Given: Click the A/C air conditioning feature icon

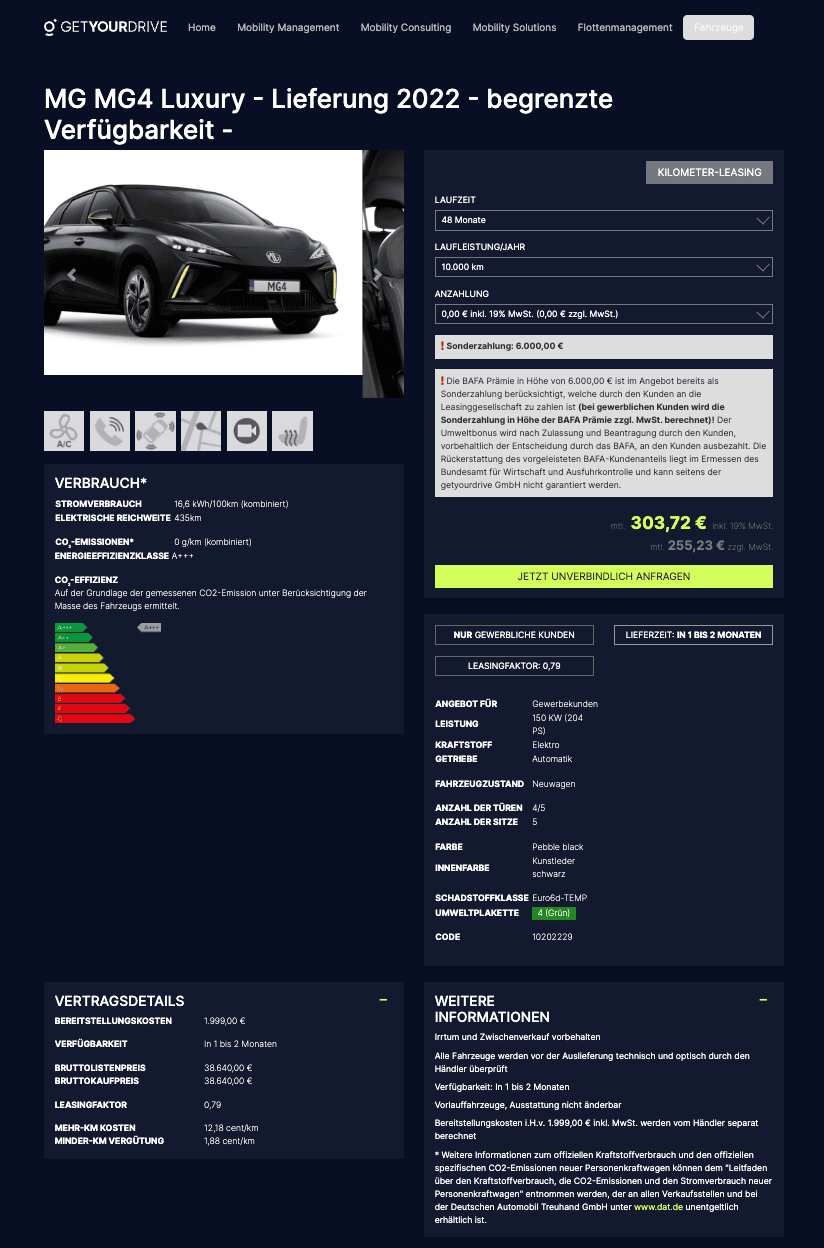Looking at the screenshot, I should click(x=64, y=431).
